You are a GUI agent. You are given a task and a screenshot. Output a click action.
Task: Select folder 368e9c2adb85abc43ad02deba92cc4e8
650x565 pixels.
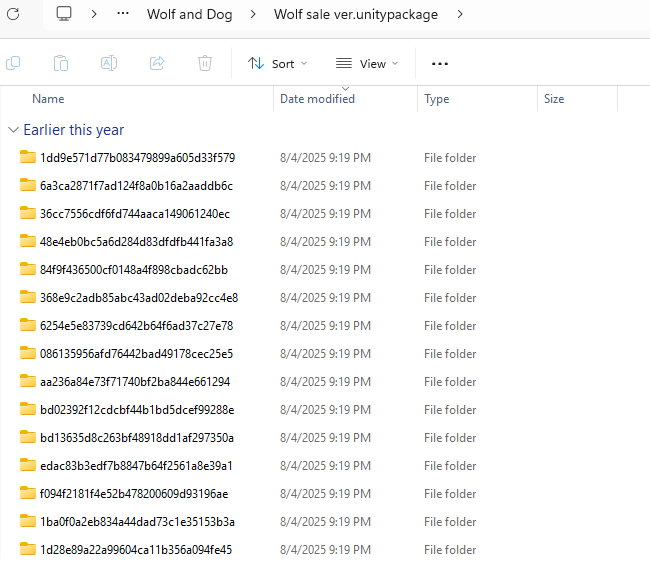point(139,298)
